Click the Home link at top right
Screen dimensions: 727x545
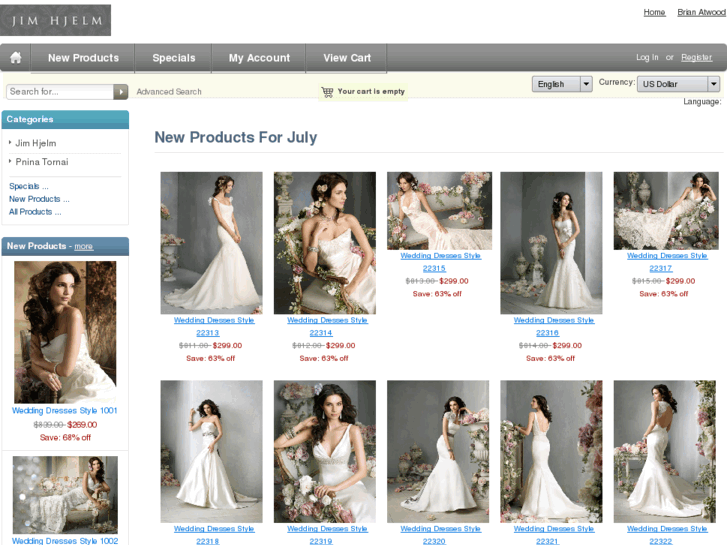tap(654, 12)
